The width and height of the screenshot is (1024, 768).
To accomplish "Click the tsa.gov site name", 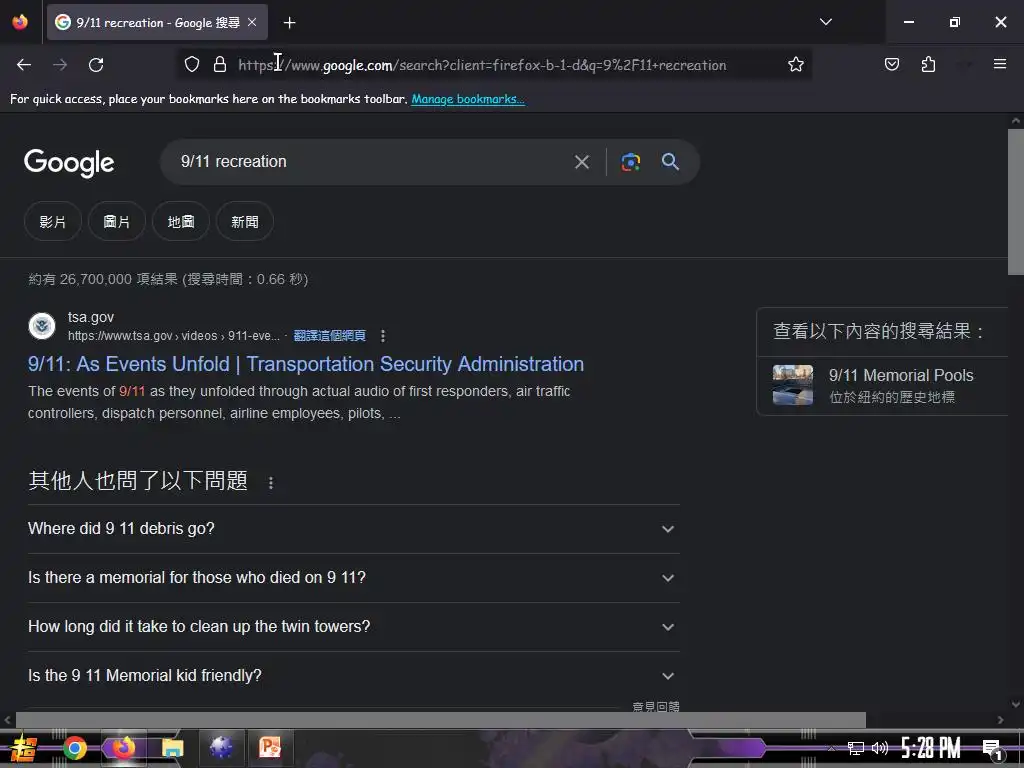I will pyautogui.click(x=91, y=317).
